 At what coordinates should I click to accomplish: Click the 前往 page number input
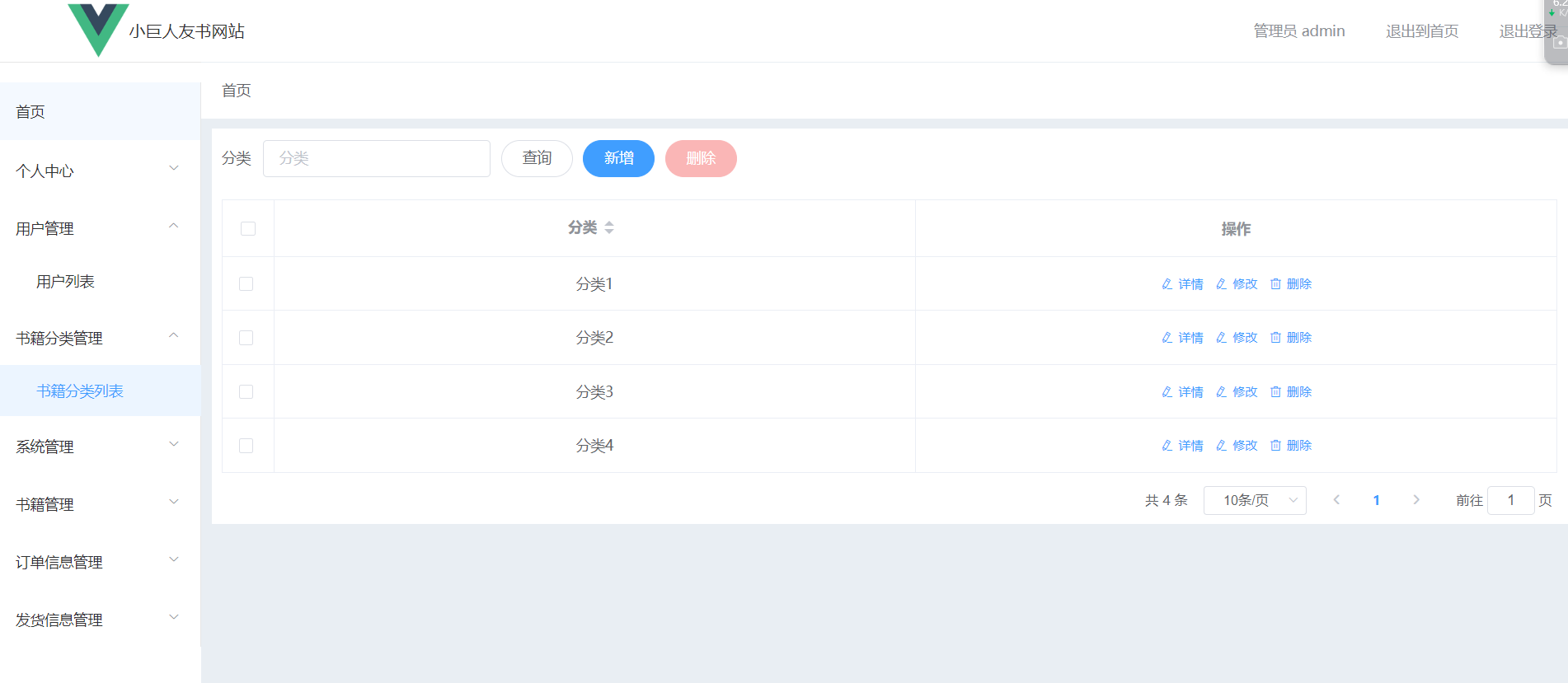1510,500
